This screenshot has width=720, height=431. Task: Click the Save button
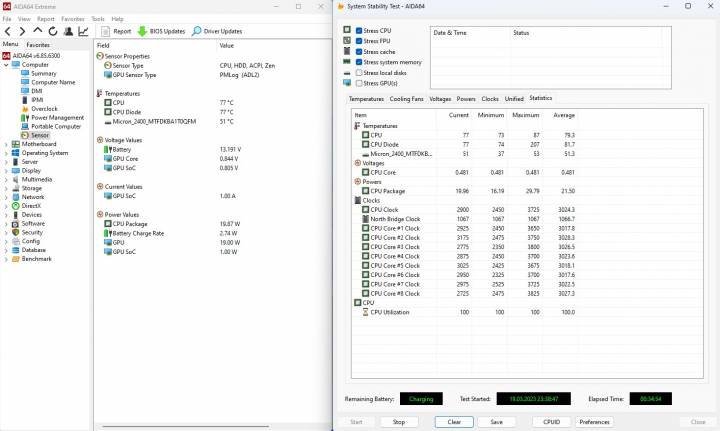coord(496,422)
